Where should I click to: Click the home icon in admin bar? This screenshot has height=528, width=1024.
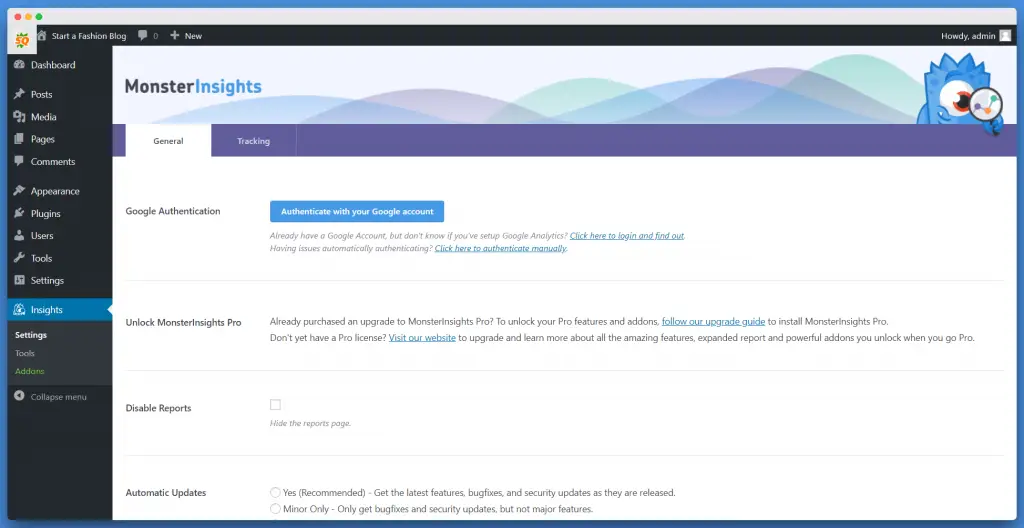42,35
